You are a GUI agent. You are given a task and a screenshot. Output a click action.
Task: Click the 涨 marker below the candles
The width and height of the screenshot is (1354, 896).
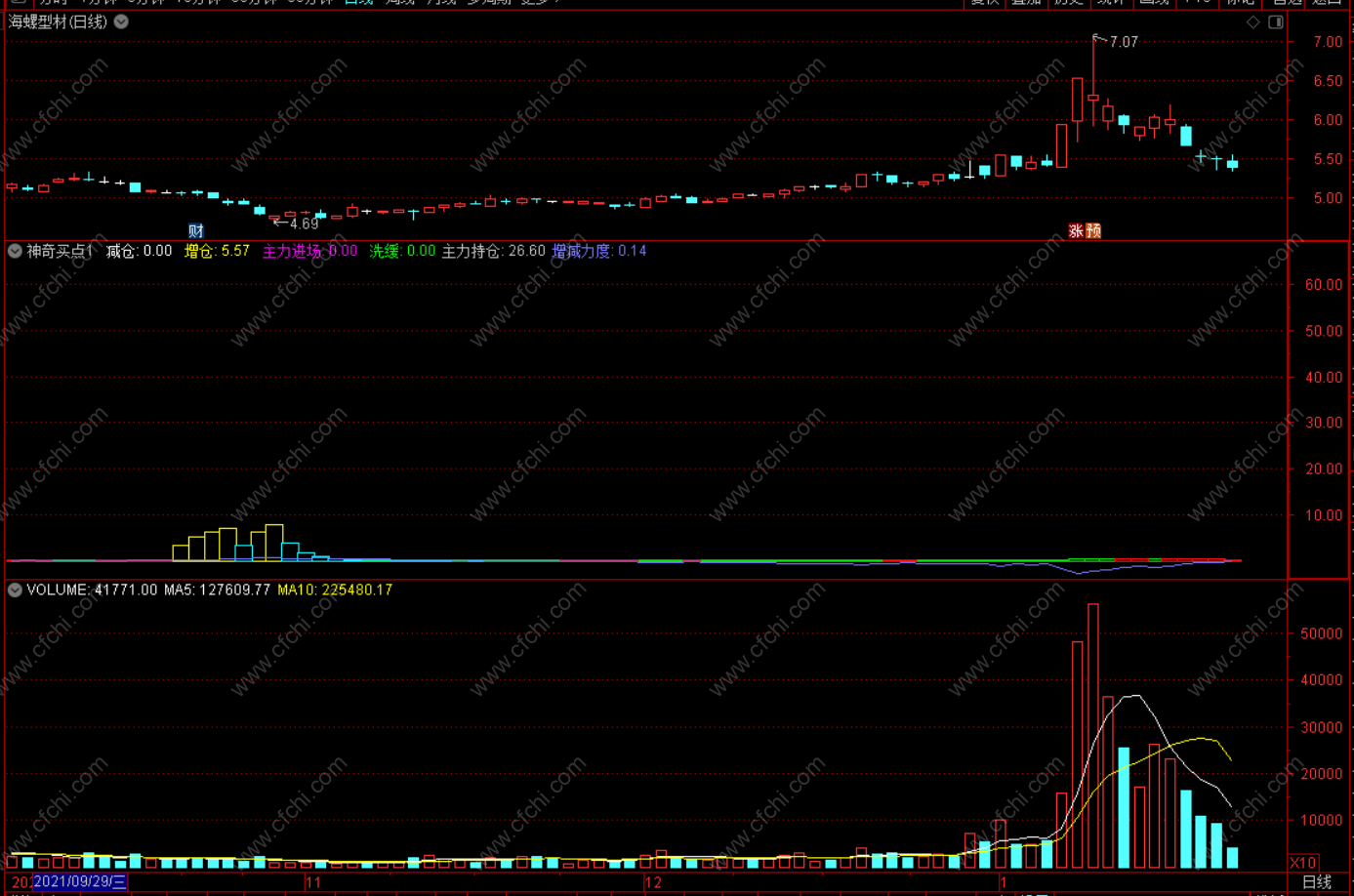click(x=1076, y=231)
